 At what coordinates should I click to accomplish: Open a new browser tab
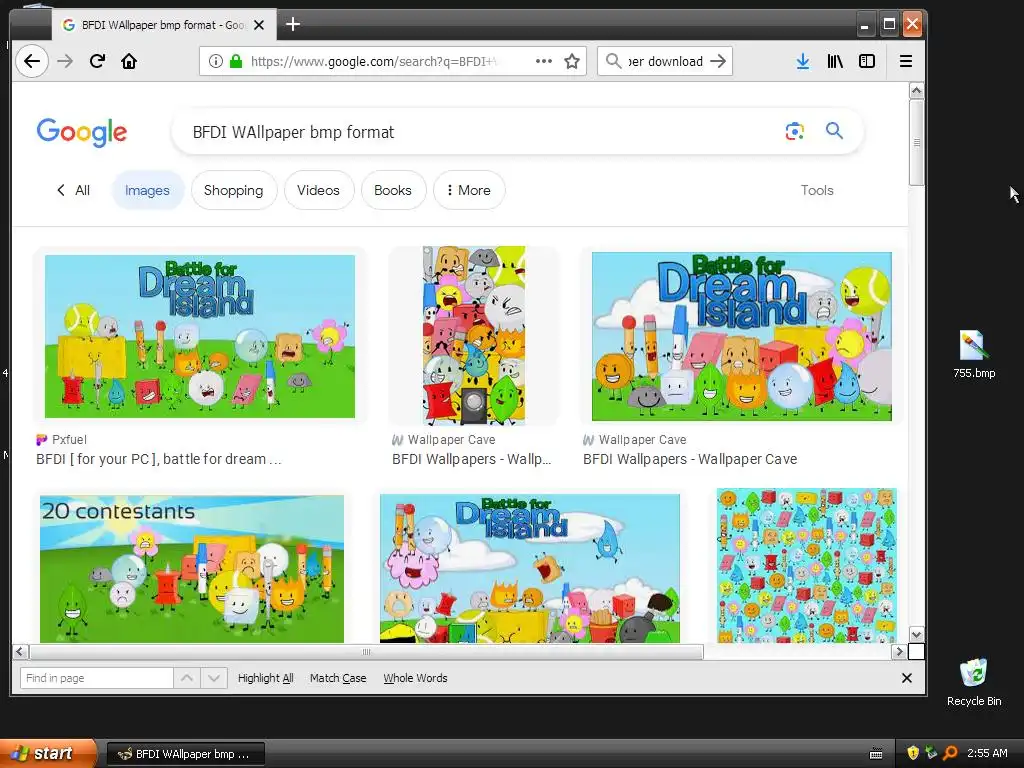pyautogui.click(x=293, y=25)
